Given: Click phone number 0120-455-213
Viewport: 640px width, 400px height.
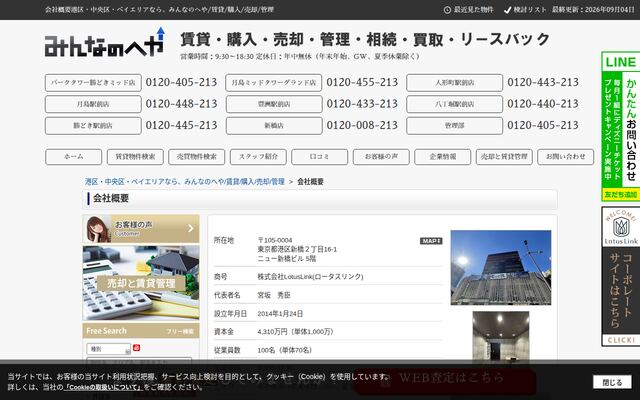Looking at the screenshot, I should tap(362, 82).
